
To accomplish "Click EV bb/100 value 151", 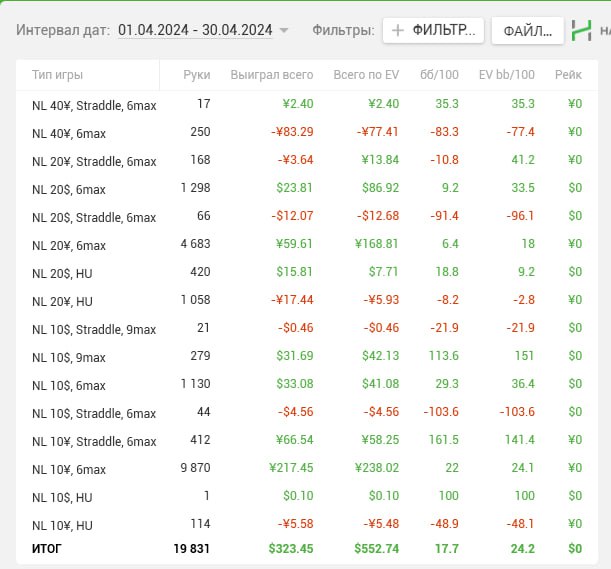I will 524,356.
